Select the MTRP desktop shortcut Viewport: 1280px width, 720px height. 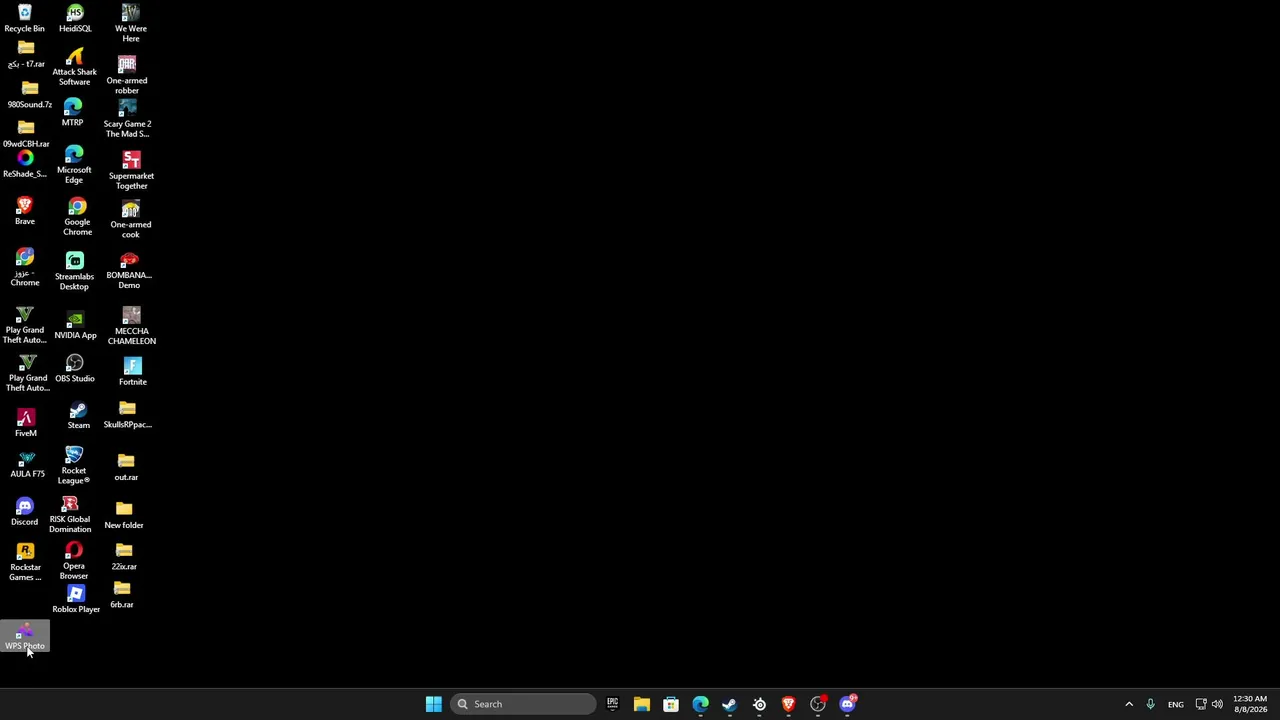tap(72, 112)
